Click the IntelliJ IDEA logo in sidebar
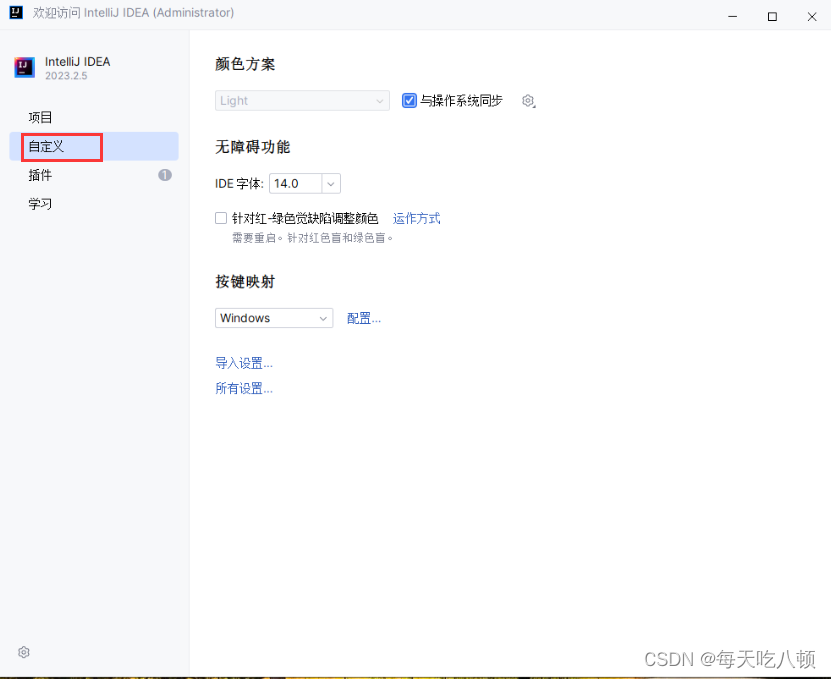This screenshot has width=831, height=679. tap(24, 67)
